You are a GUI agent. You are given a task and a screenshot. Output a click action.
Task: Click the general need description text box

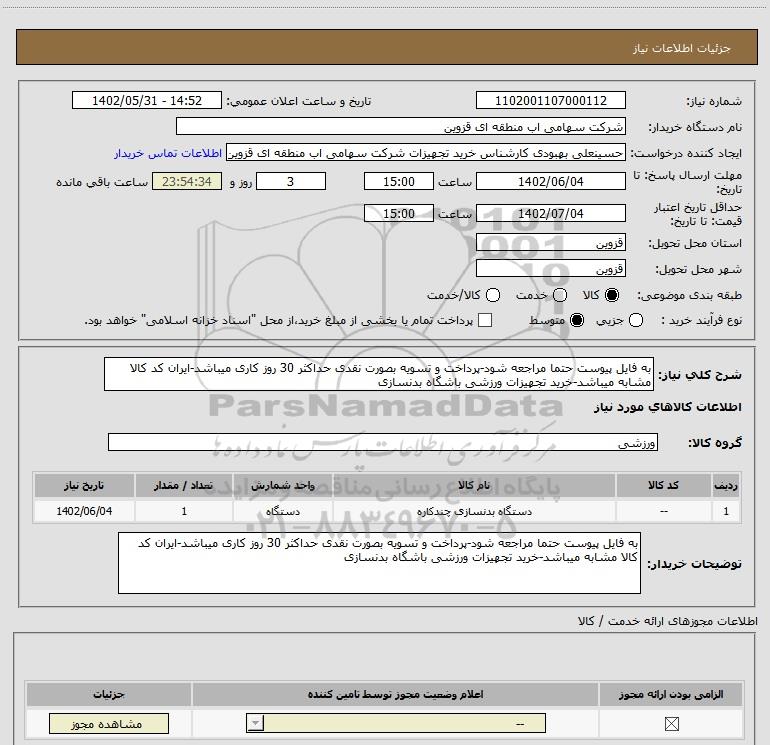(x=379, y=374)
